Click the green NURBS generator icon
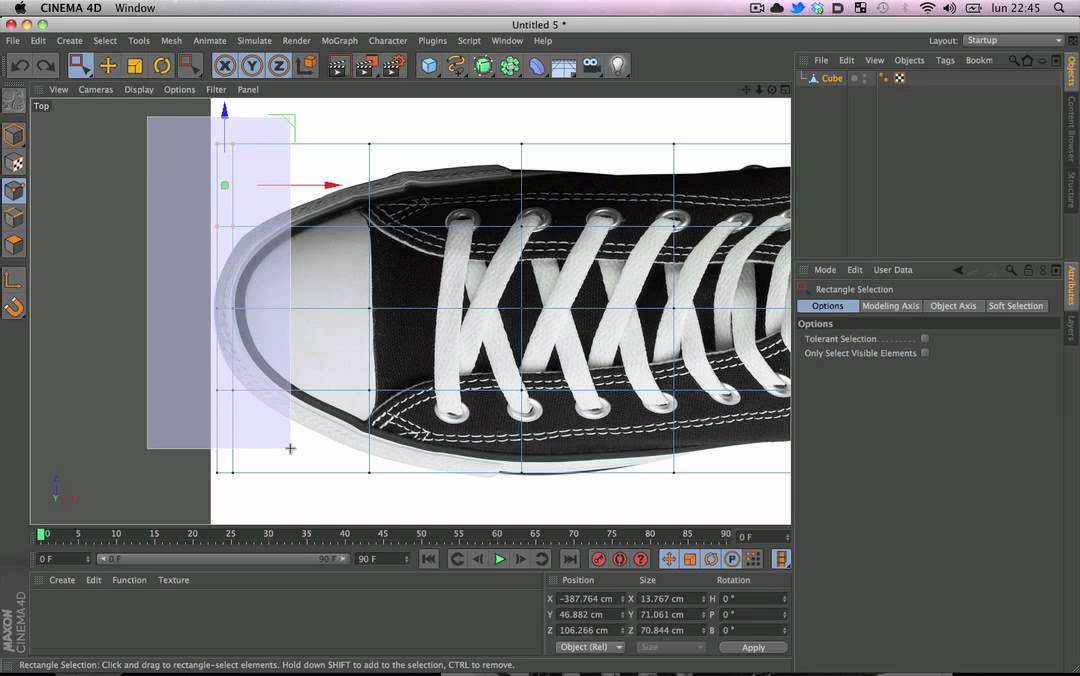The image size is (1080, 676). (484, 66)
